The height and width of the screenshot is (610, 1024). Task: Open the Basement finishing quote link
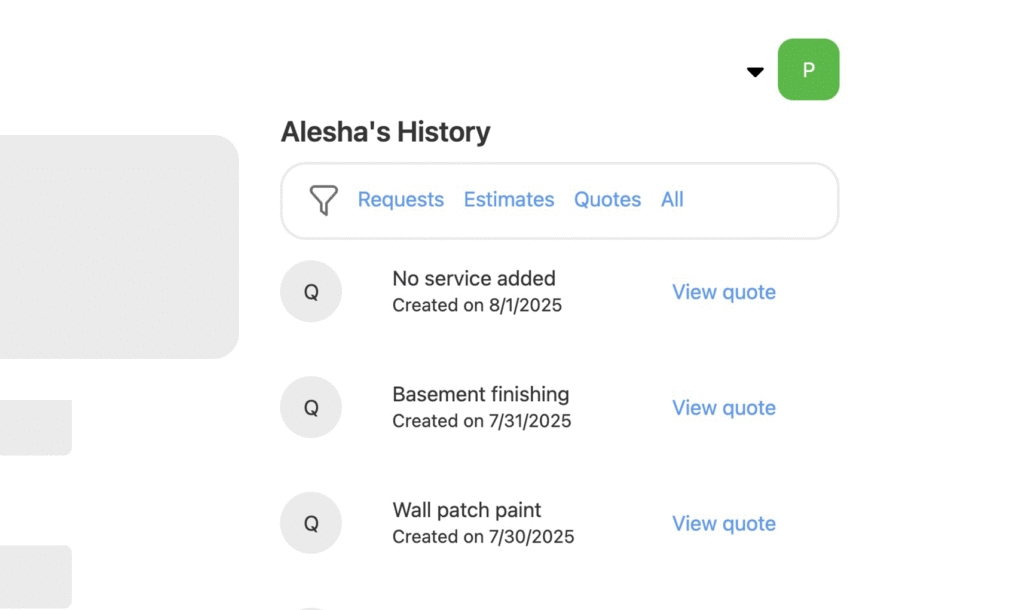click(723, 408)
